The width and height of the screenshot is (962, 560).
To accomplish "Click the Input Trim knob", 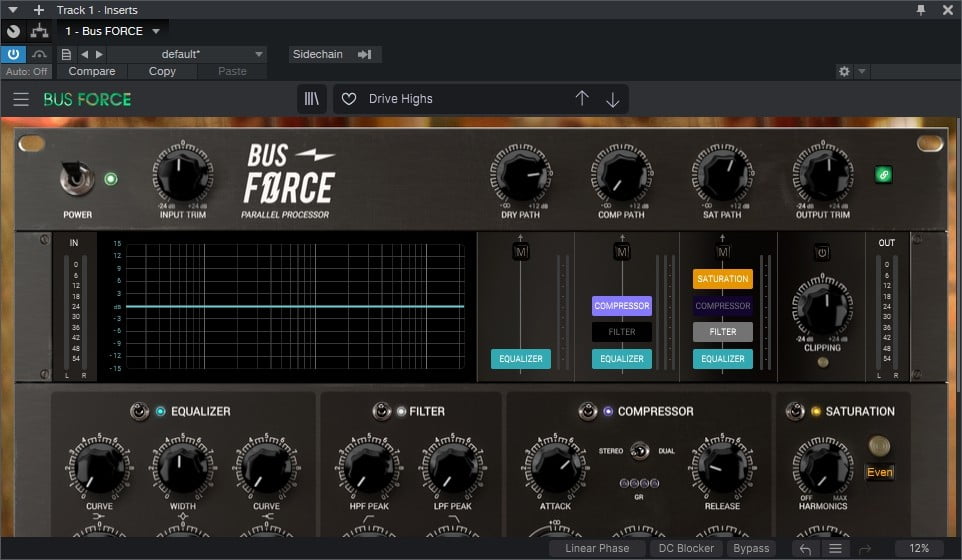I will tap(182, 174).
